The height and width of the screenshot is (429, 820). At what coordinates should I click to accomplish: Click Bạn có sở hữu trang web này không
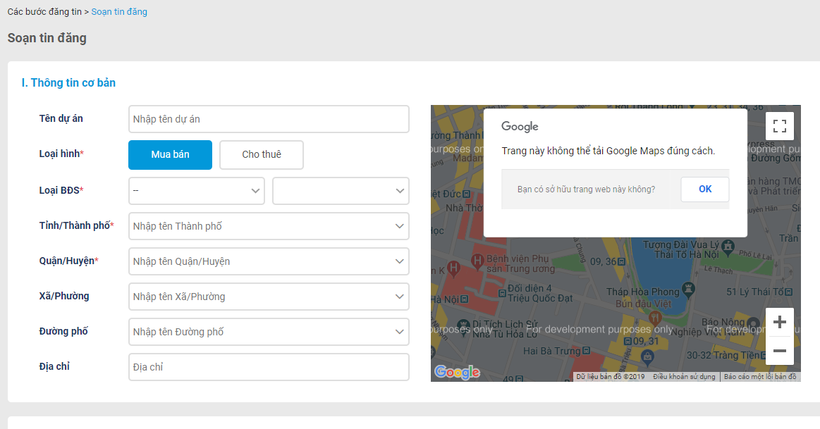[586, 189]
